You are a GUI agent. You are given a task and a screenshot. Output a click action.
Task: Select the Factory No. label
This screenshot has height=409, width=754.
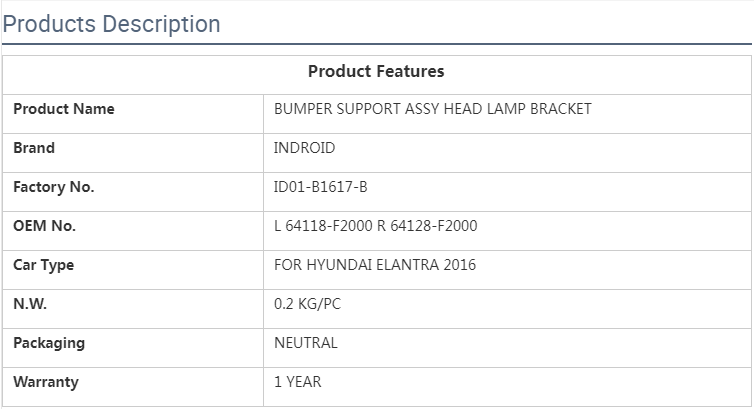[53, 187]
